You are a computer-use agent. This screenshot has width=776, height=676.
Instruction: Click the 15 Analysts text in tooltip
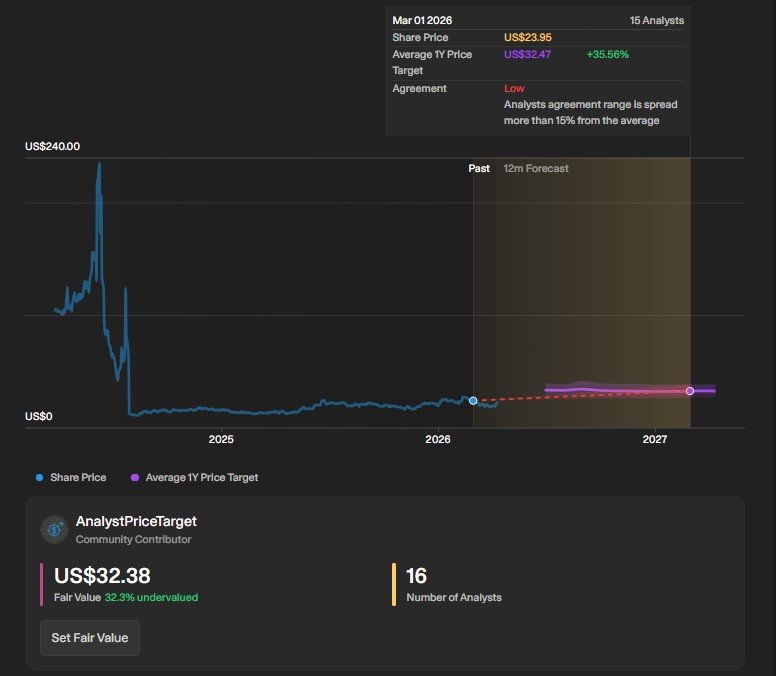coord(657,21)
